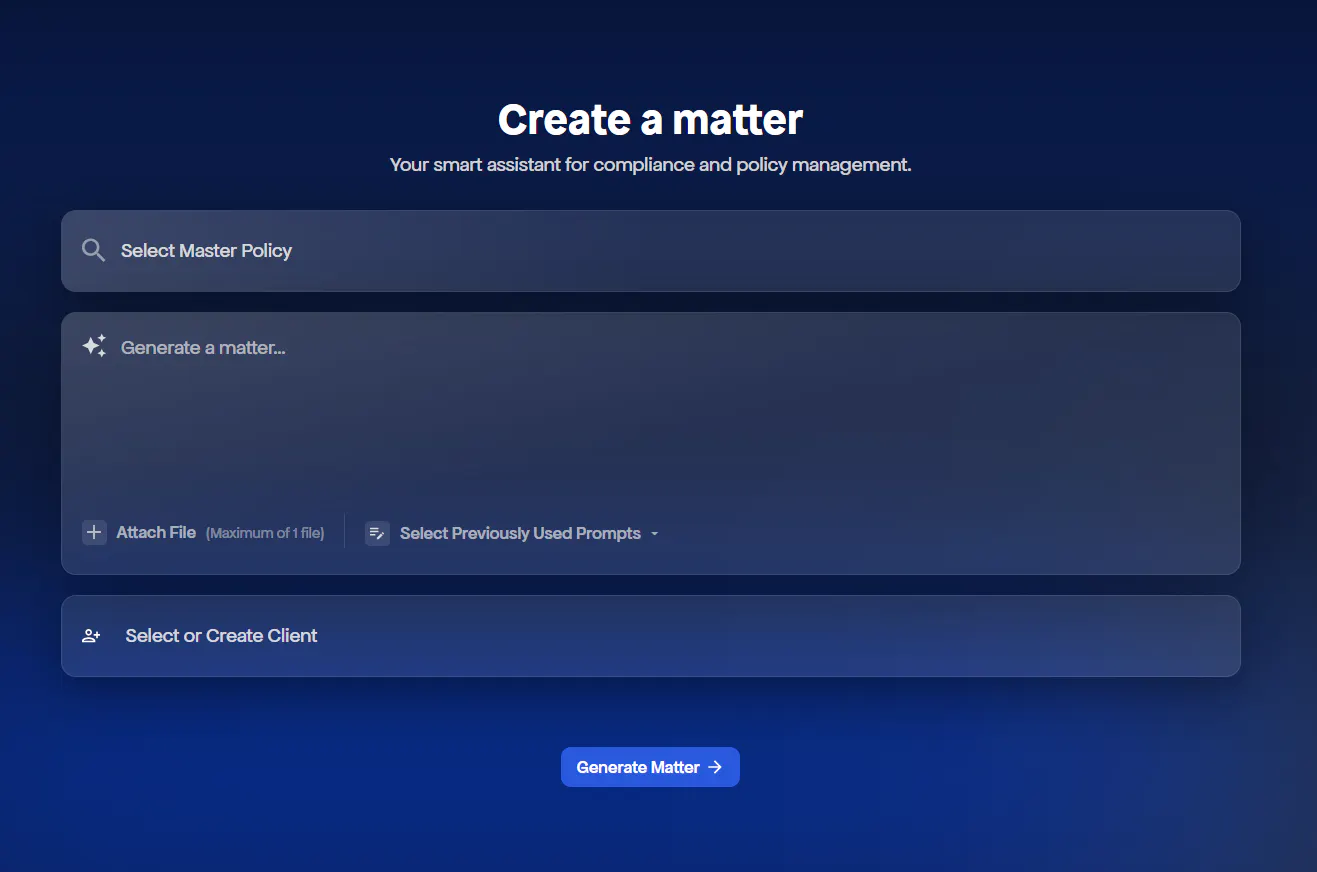Expand the Select Previously Used Prompts caret
Image resolution: width=1317 pixels, height=872 pixels.
pyautogui.click(x=655, y=534)
